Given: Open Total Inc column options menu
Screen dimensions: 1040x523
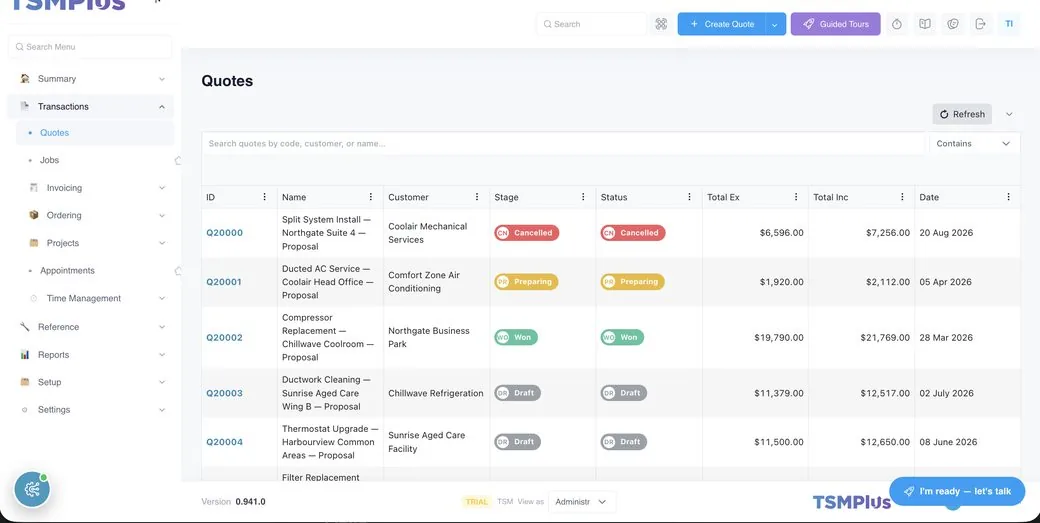Looking at the screenshot, I should tap(902, 197).
